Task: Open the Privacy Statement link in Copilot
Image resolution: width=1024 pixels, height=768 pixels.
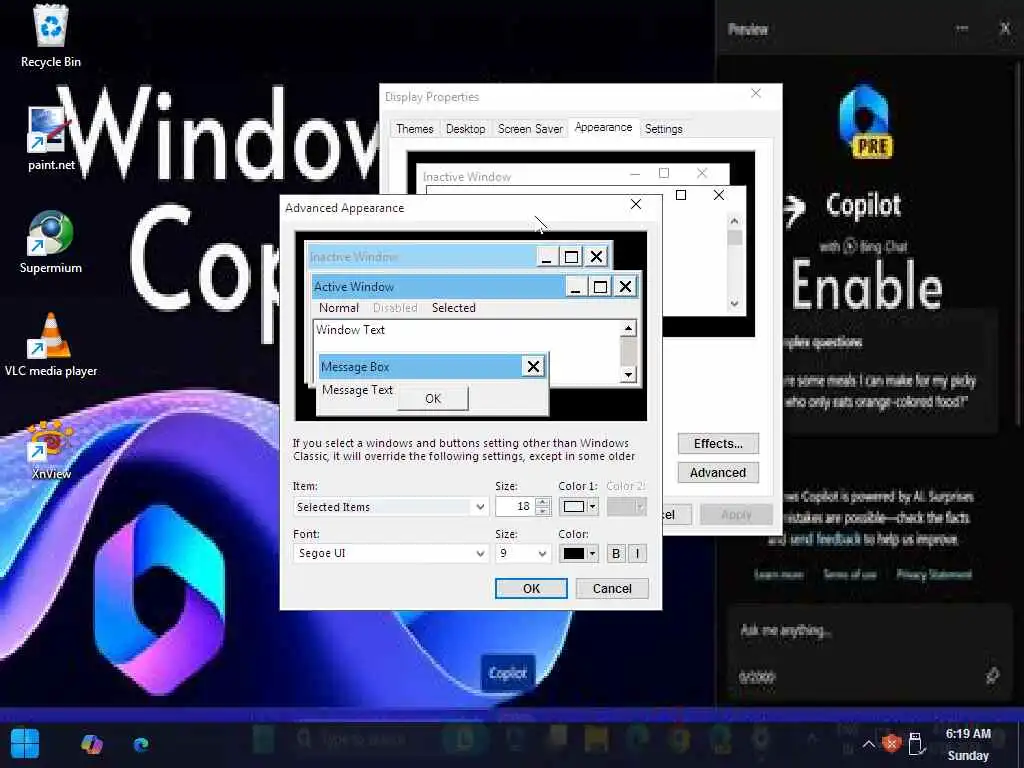Action: pos(934,575)
